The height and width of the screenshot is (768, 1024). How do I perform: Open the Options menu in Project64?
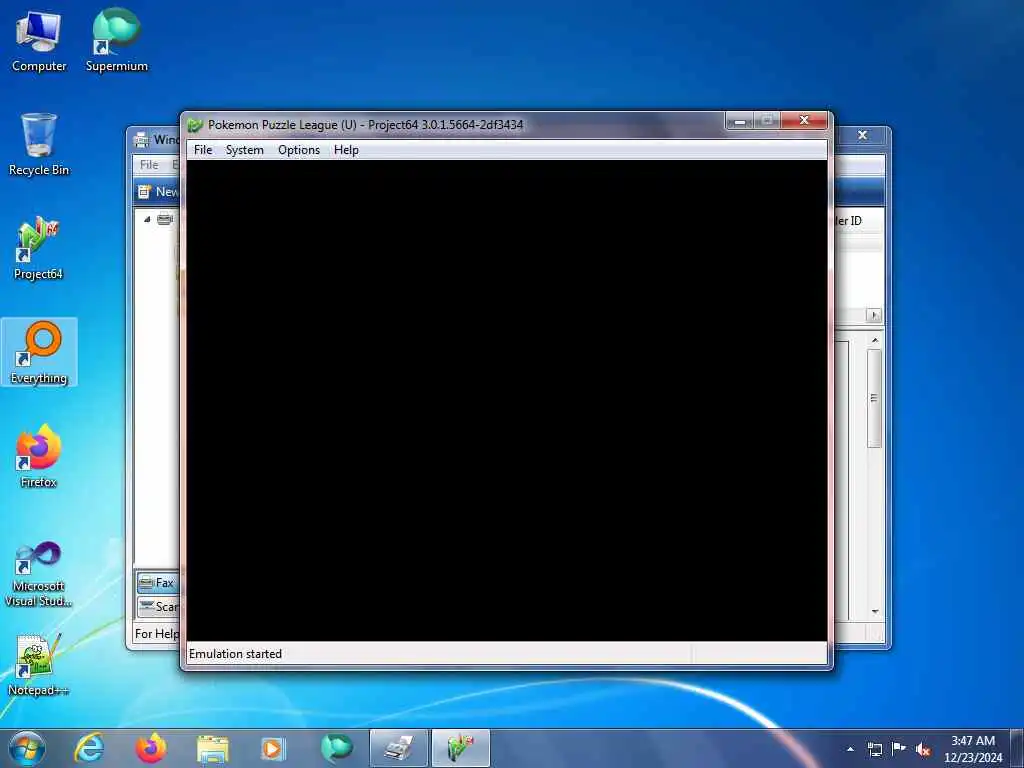coord(298,150)
